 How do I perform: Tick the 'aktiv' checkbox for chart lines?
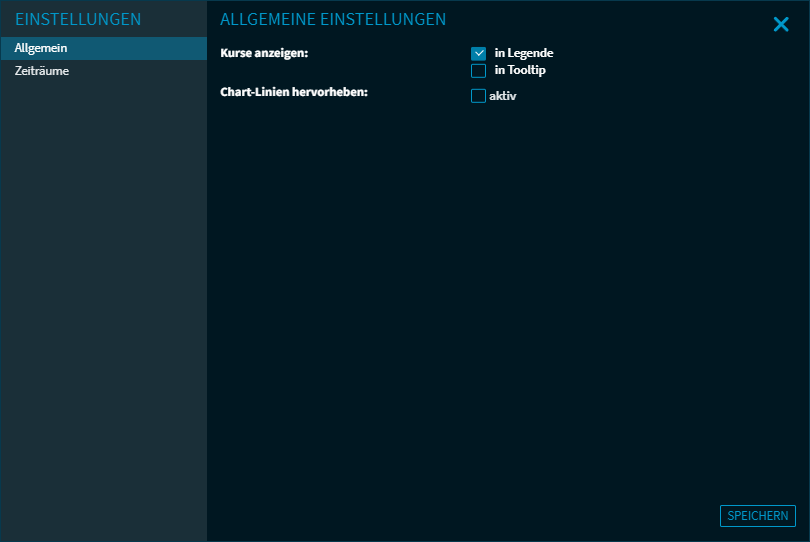point(478,96)
